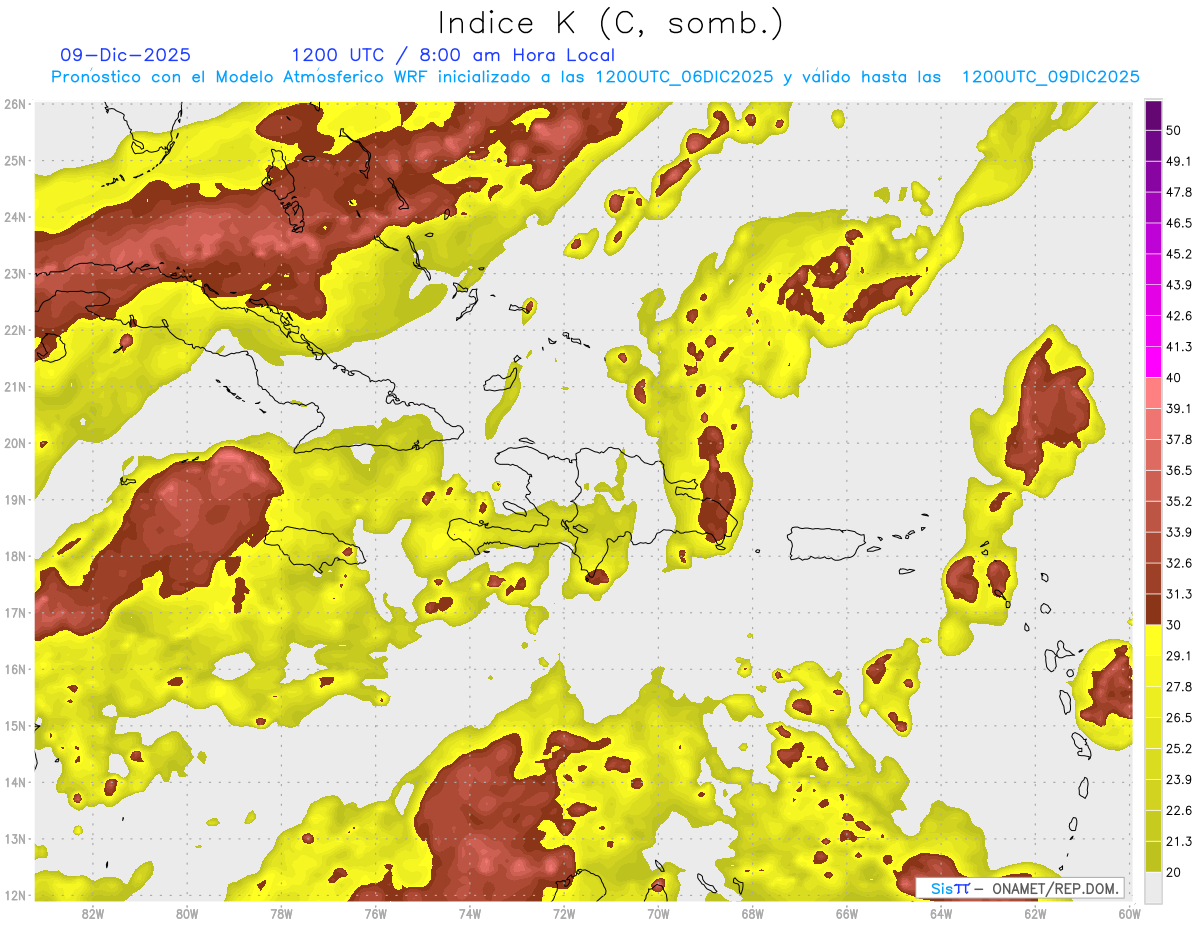Click the legend value "32.6"
Image resolution: width=1200 pixels, height=927 pixels.
click(1179, 563)
